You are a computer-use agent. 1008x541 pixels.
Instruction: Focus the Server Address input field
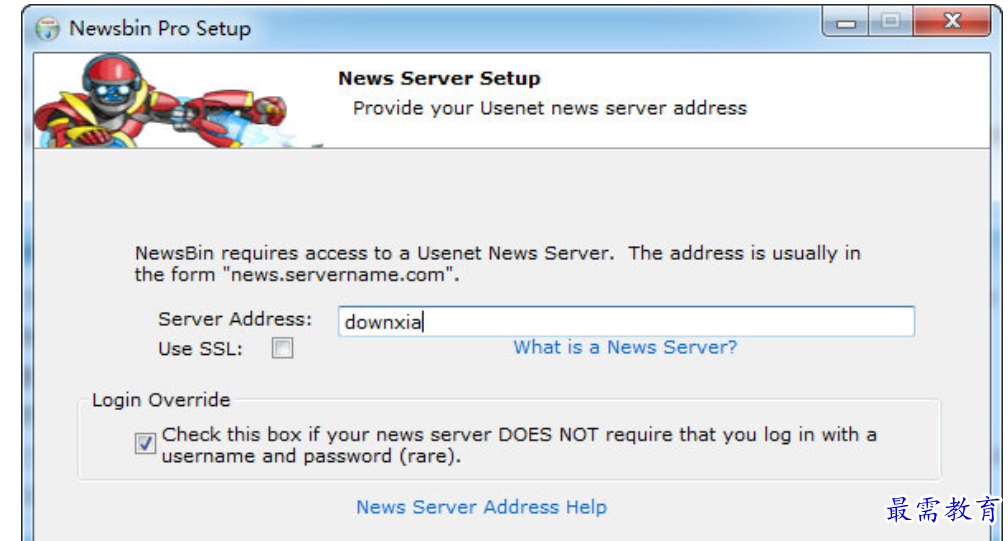pos(626,321)
